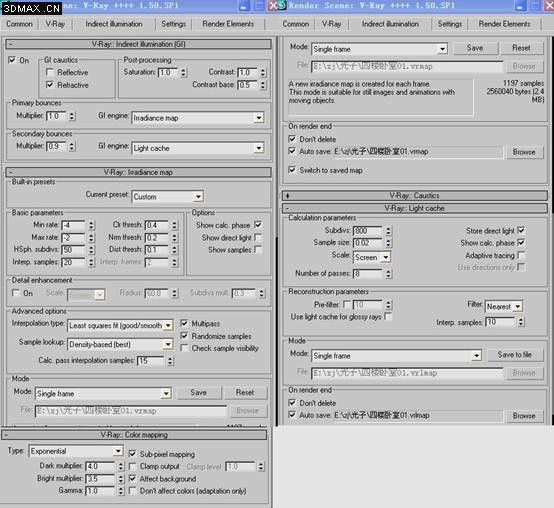This screenshot has height=508, width=554.
Task: Click Save button in right window Mode
Action: [x=475, y=48]
